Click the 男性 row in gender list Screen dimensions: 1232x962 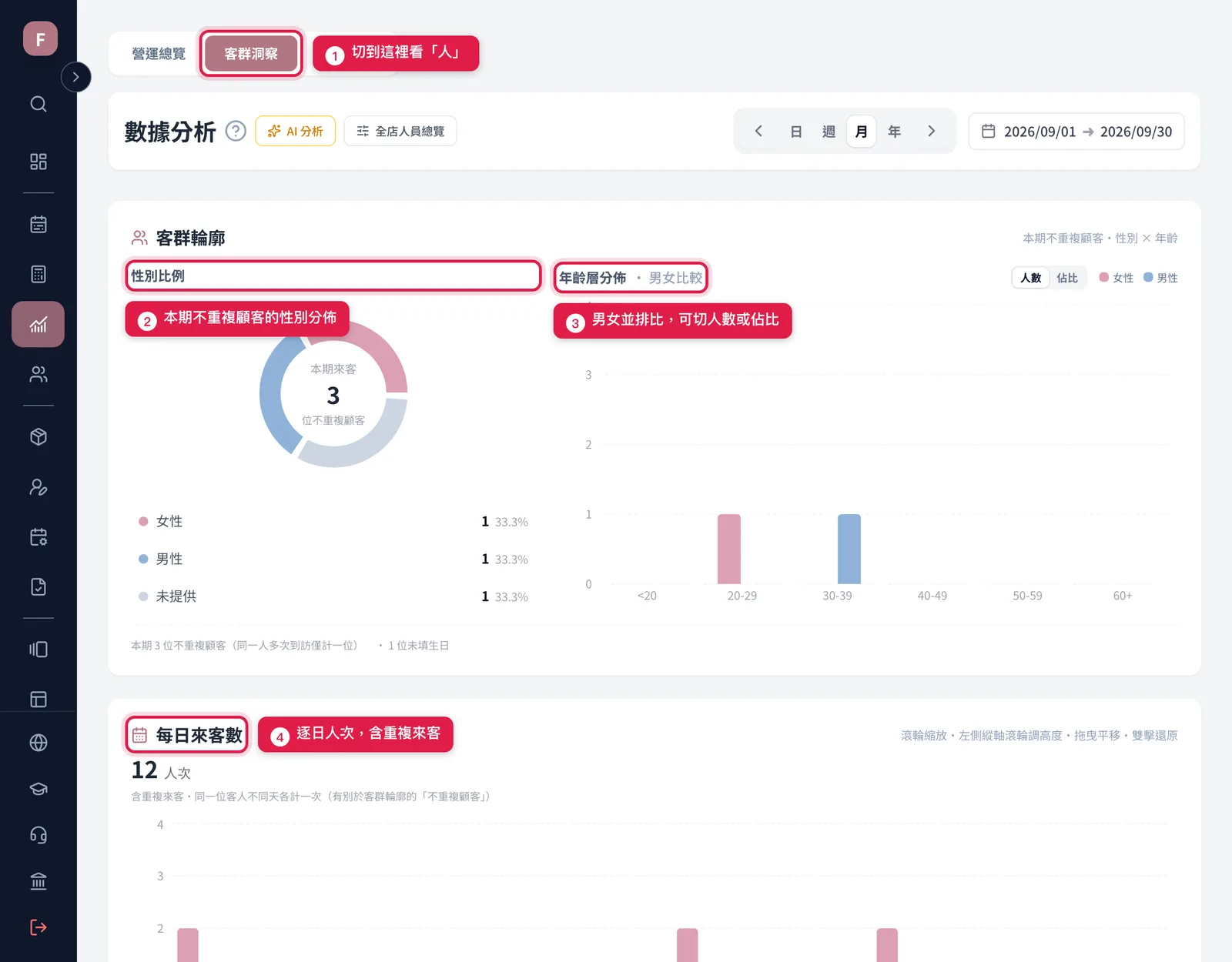tap(333, 559)
